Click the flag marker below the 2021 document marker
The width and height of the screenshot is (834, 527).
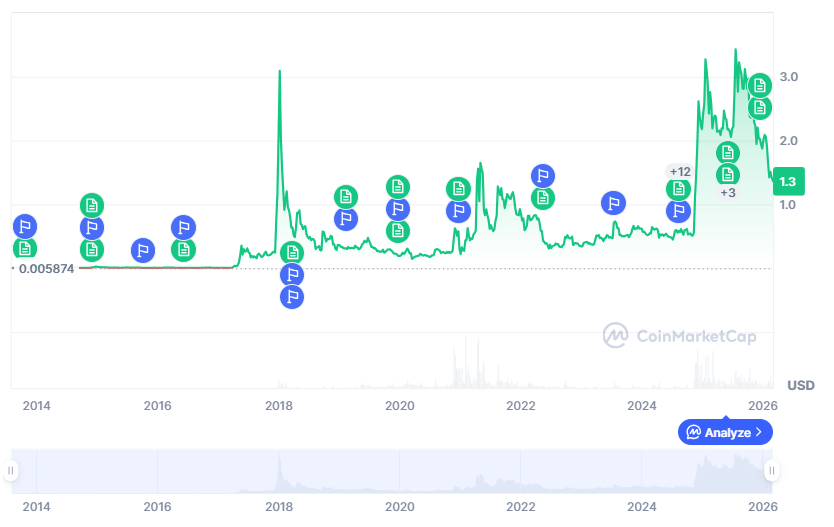pyautogui.click(x=458, y=211)
